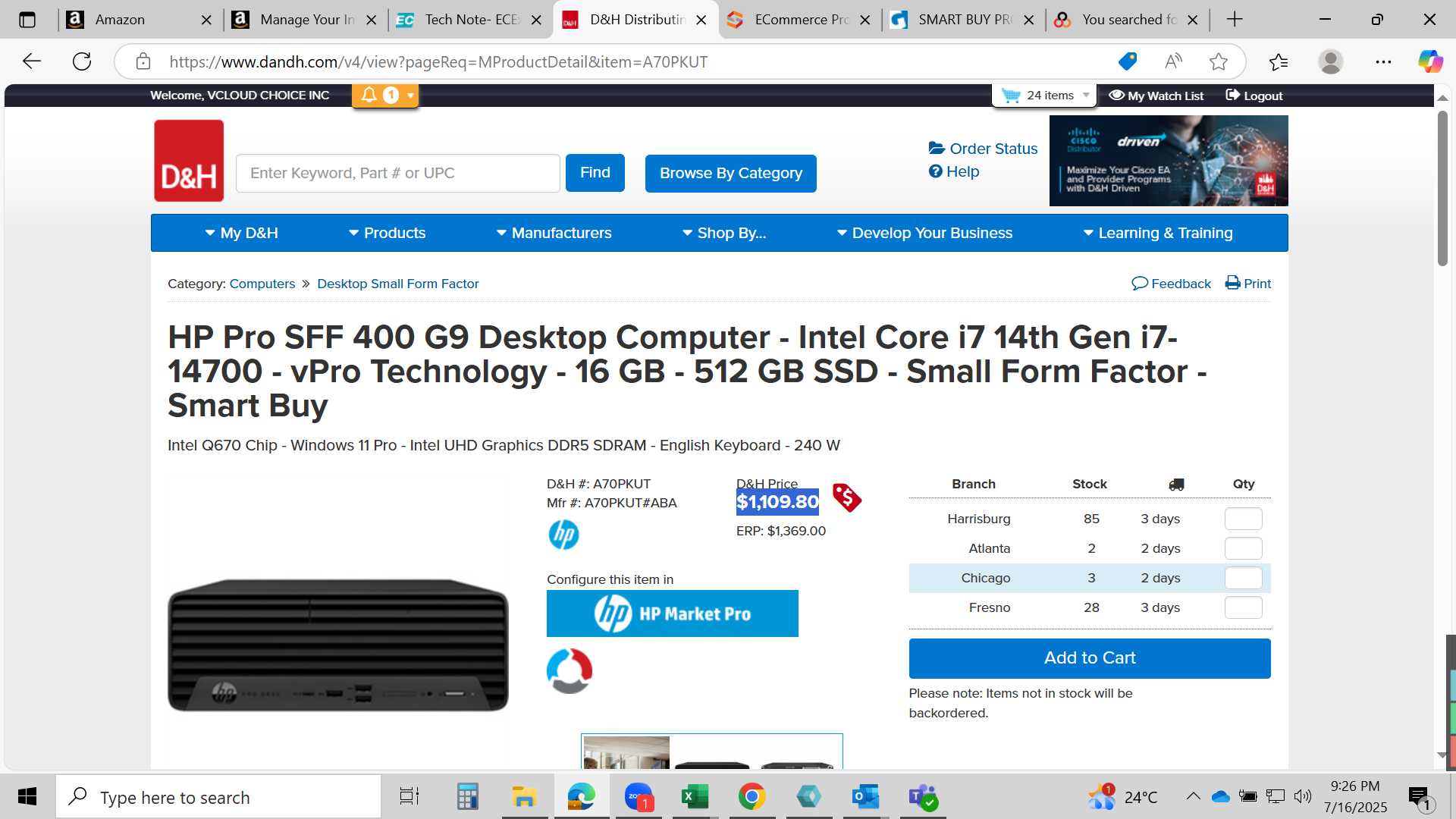This screenshot has width=1456, height=819.
Task: Open the Favorites list icon
Action: [x=1279, y=61]
